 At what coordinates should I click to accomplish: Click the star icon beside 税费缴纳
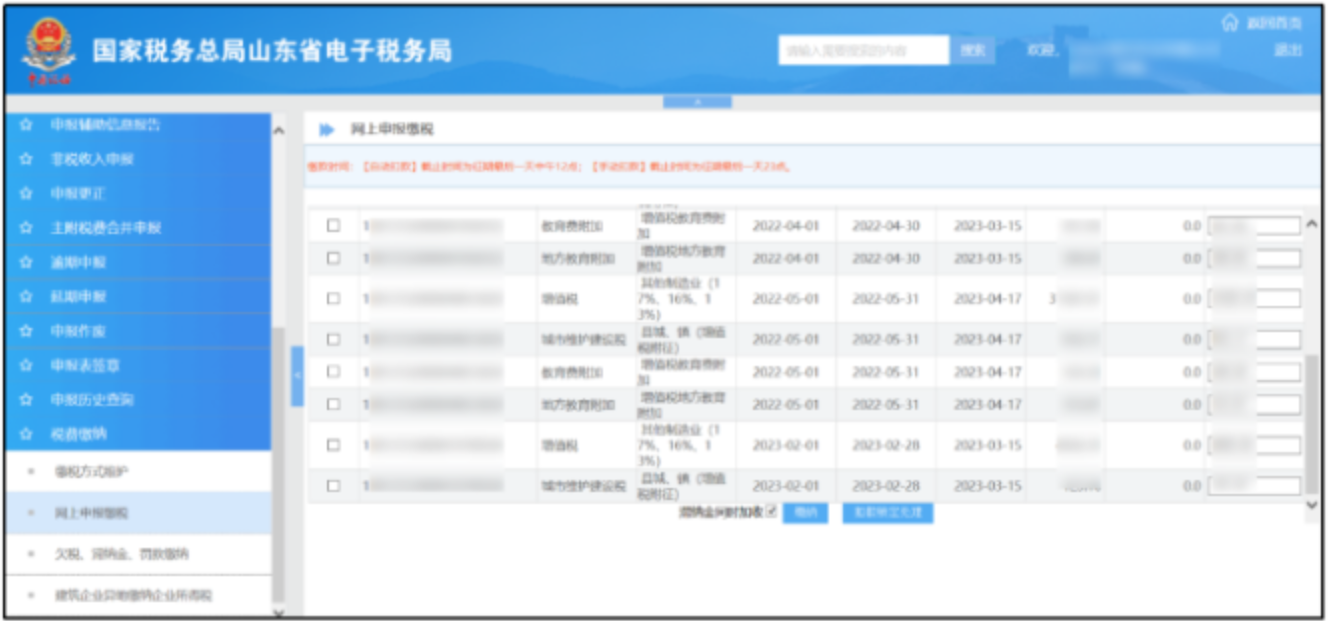pyautogui.click(x=27, y=434)
